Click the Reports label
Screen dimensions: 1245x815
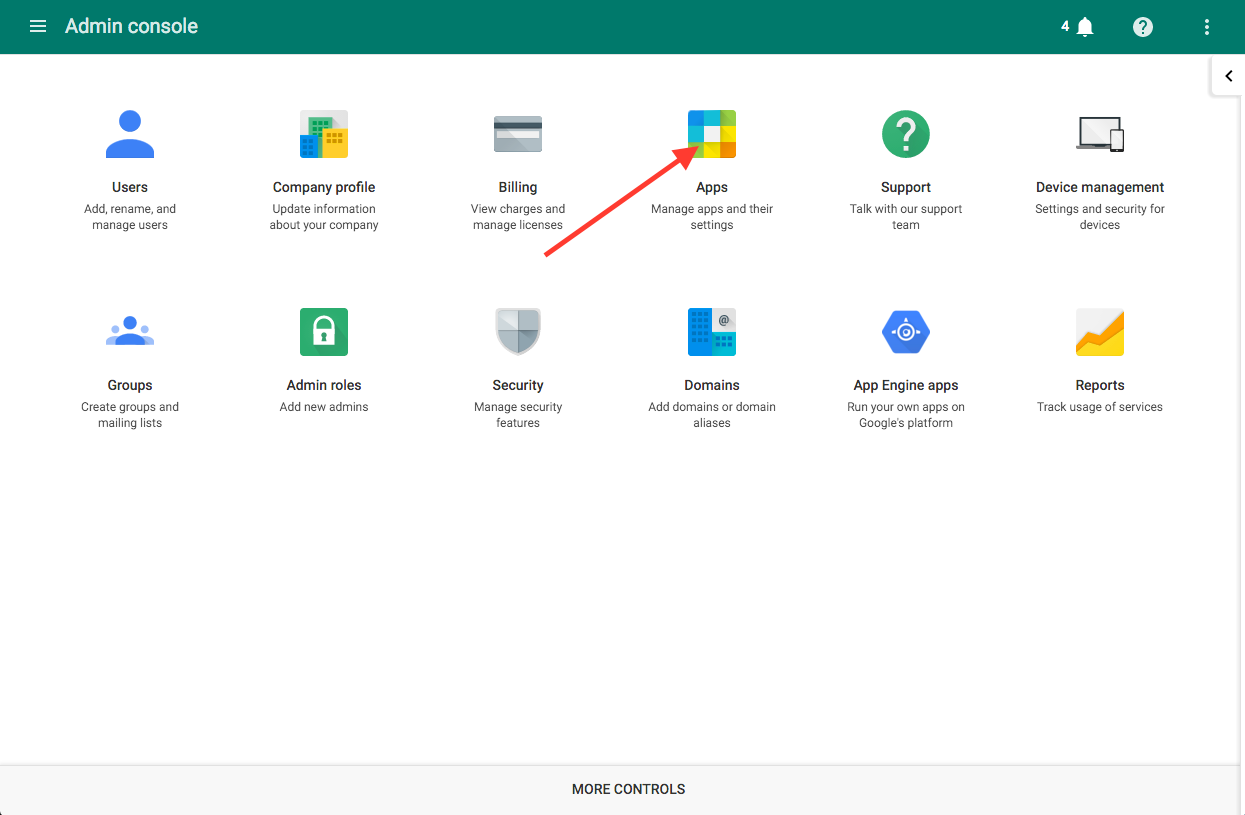[1100, 385]
